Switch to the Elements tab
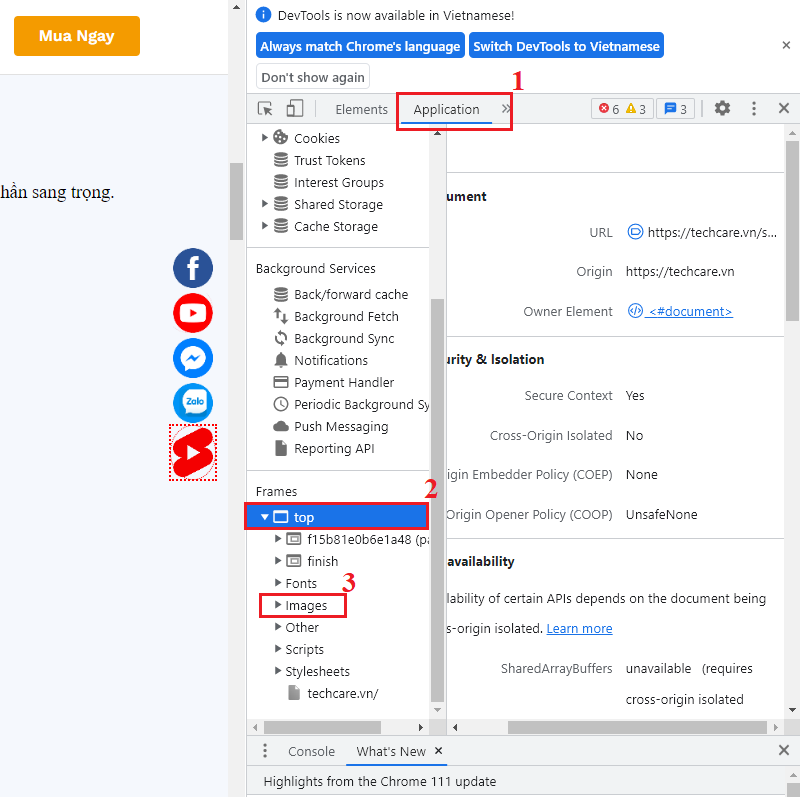This screenshot has height=797, width=800. click(x=361, y=110)
